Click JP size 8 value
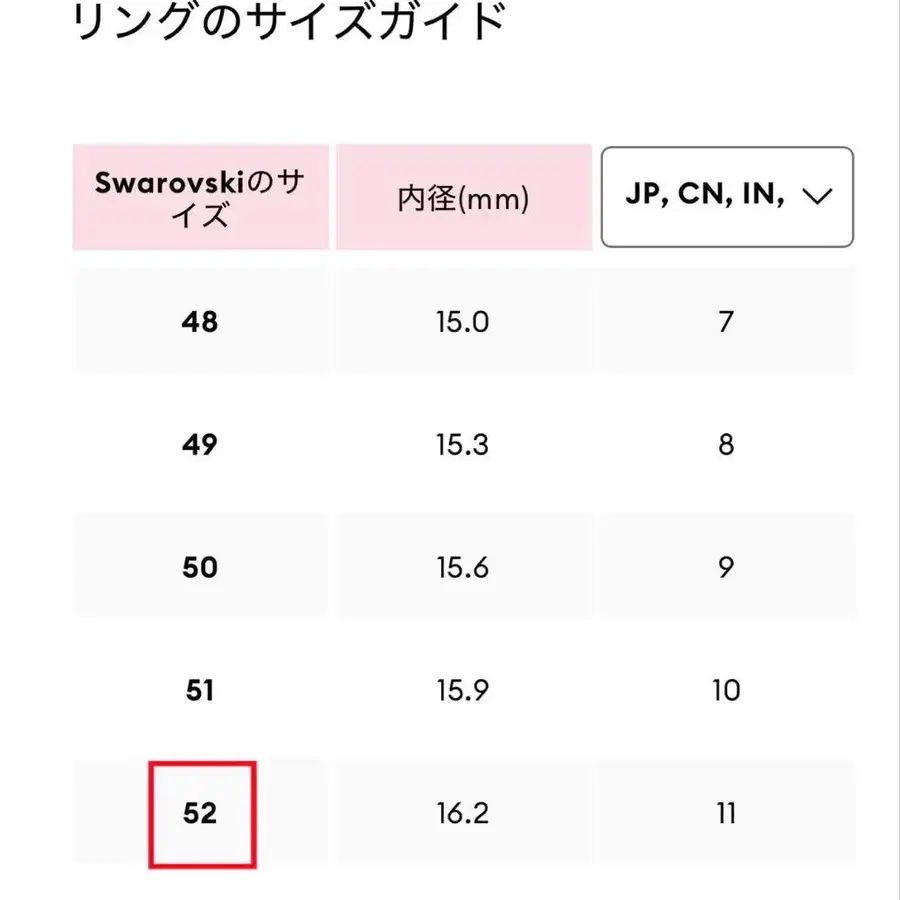 point(725,444)
